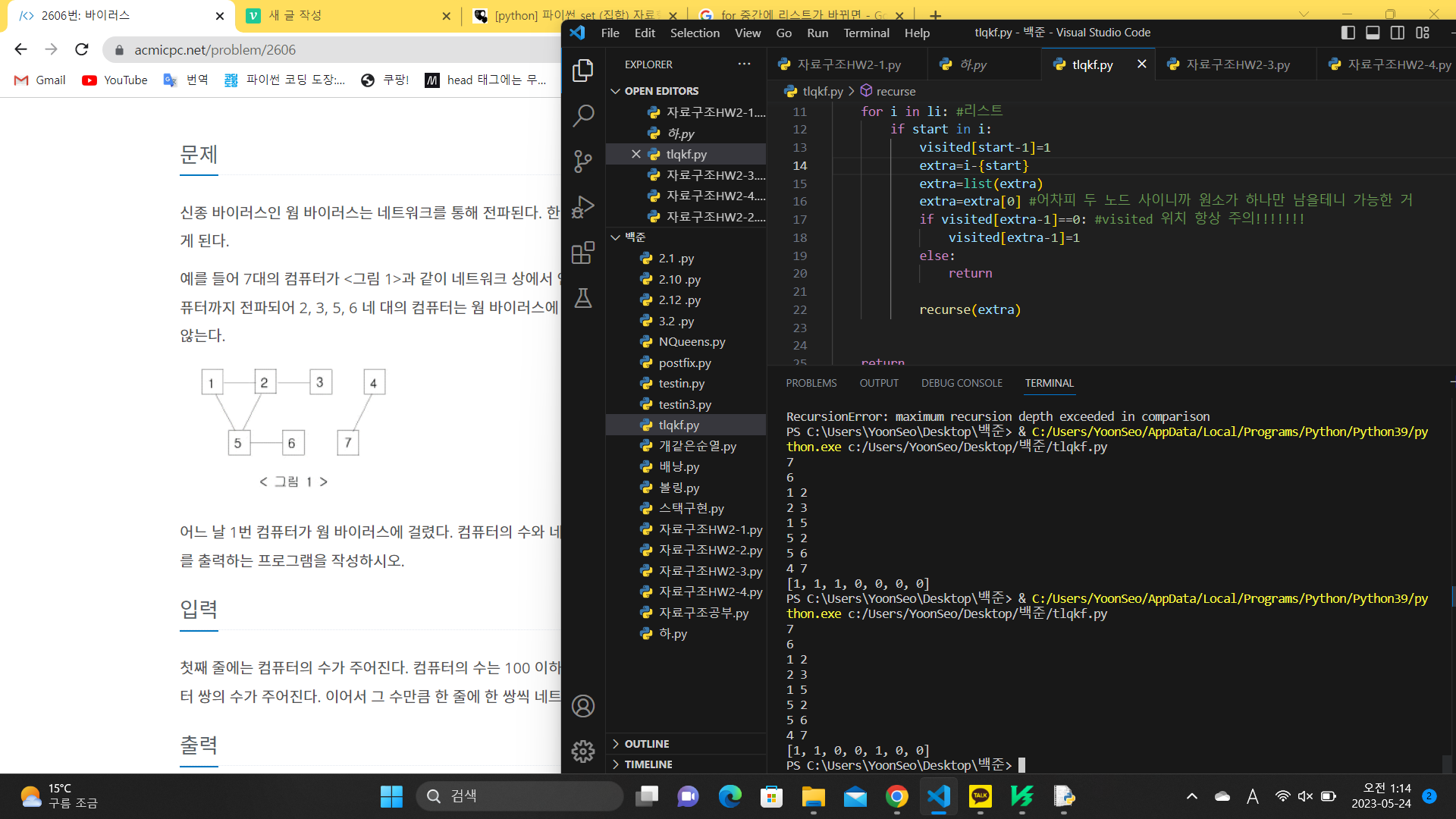Open the Terminal menu
The image size is (1456, 819).
pos(866,33)
